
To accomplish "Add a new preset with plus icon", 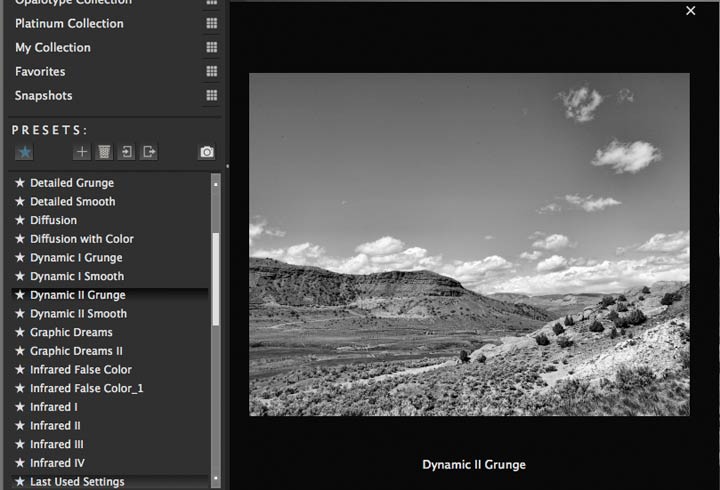I will click(82, 152).
